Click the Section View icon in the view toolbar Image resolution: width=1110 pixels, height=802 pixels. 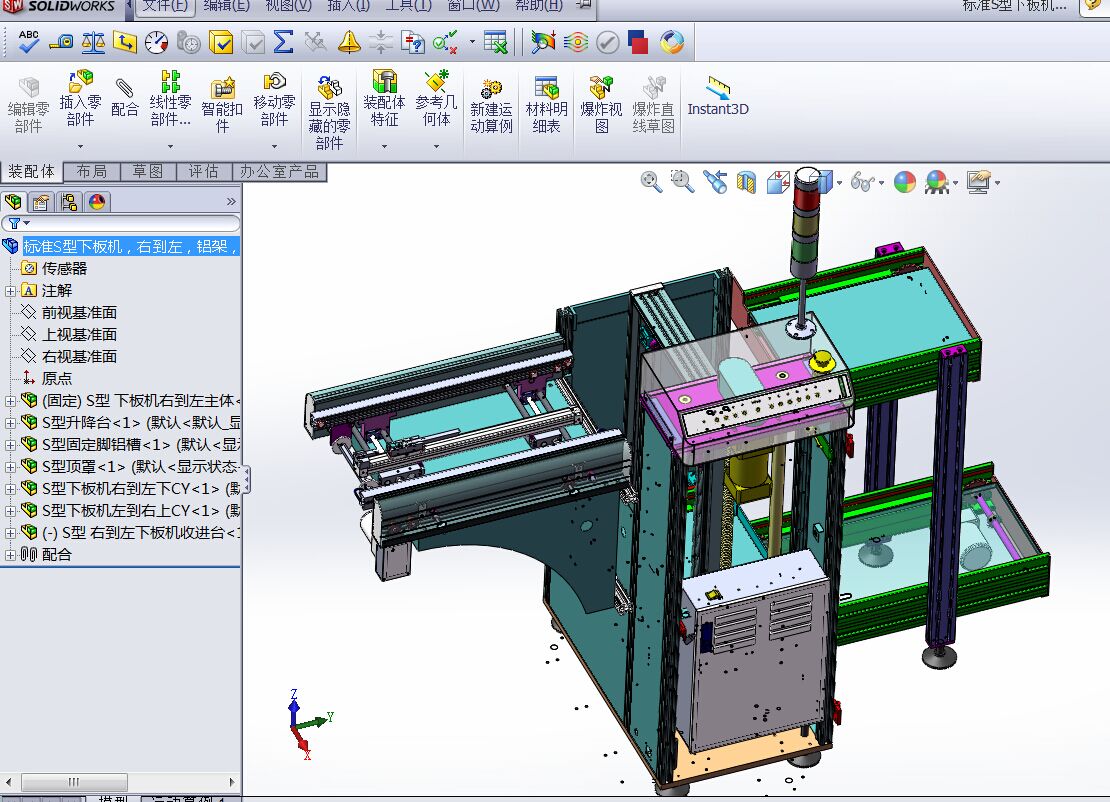click(x=746, y=182)
